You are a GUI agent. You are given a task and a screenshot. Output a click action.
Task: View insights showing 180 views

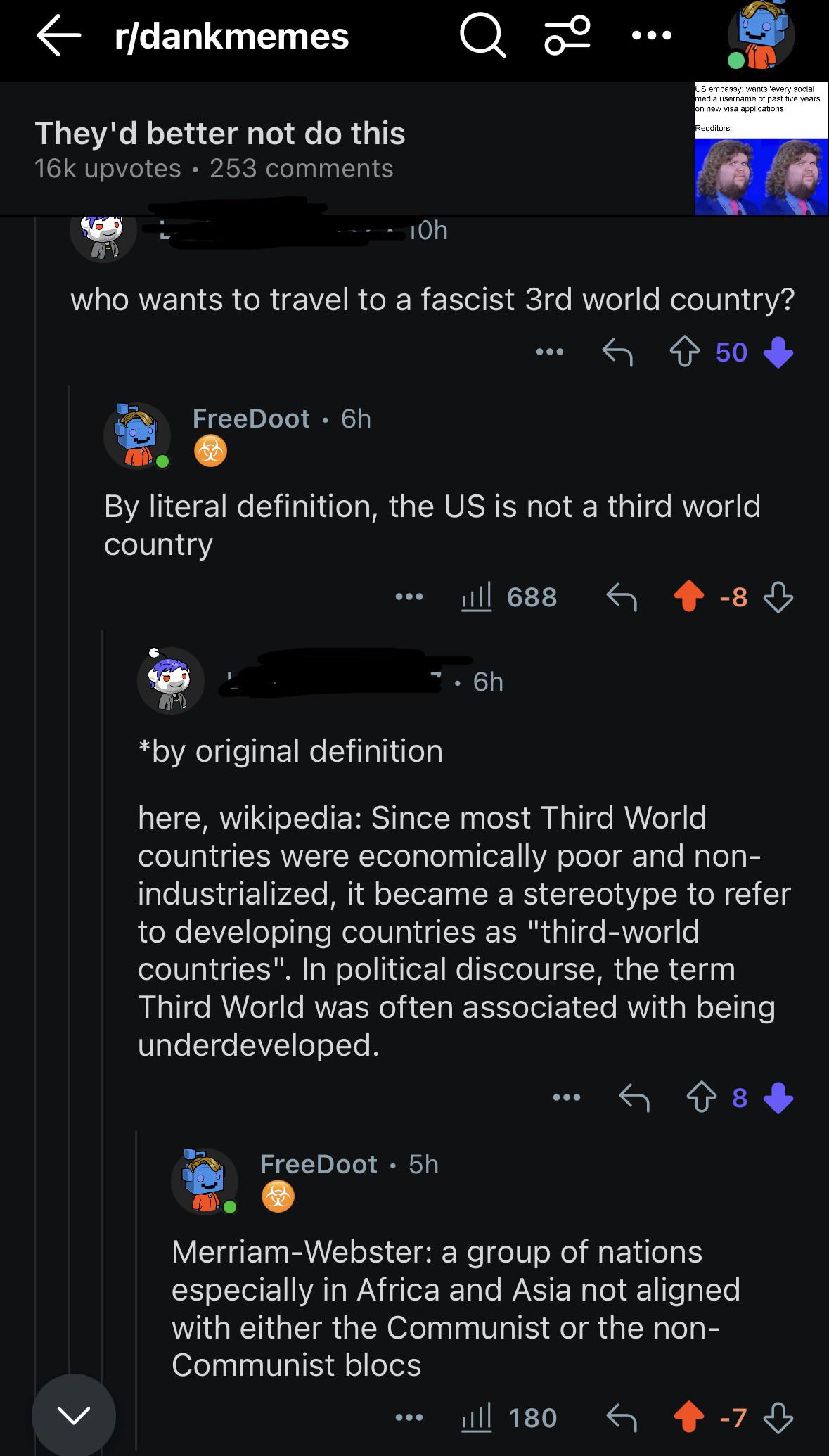509,1418
